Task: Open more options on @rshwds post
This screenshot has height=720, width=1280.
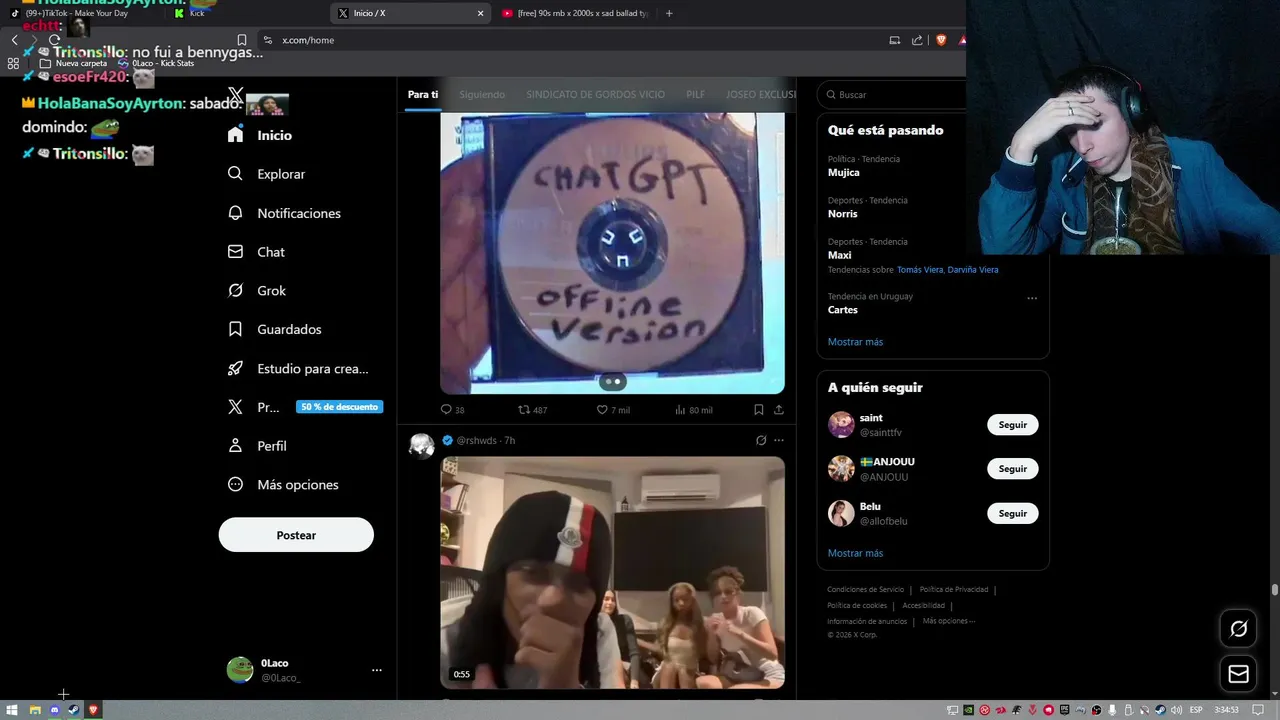Action: 778,440
